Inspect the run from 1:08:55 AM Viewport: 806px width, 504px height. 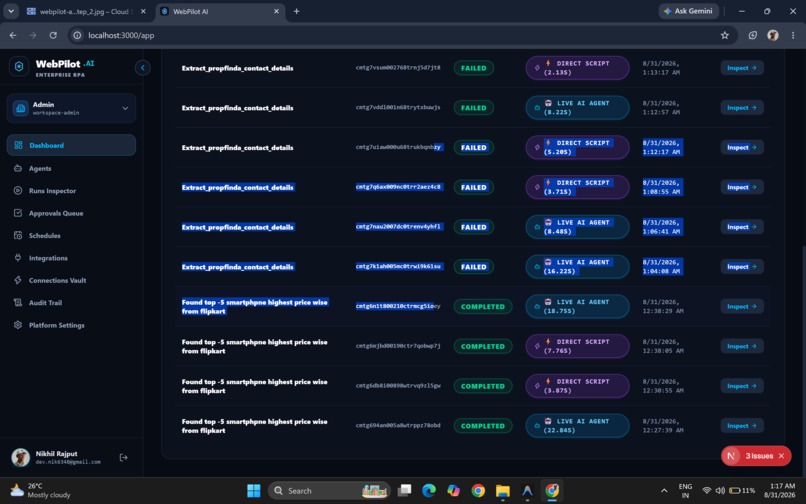741,187
